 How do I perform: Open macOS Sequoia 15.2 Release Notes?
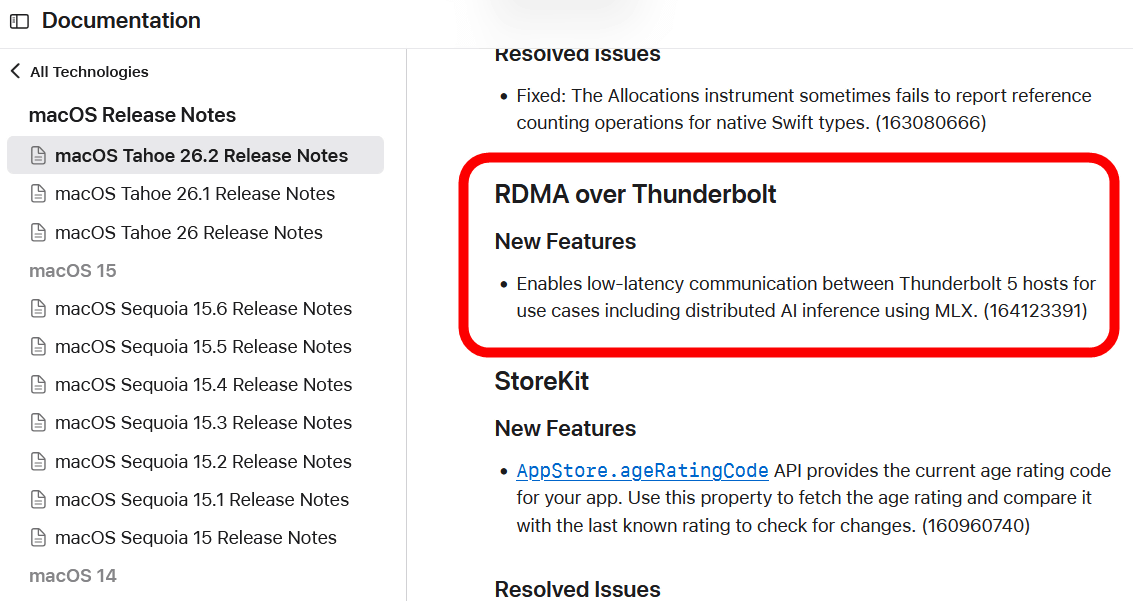203,462
